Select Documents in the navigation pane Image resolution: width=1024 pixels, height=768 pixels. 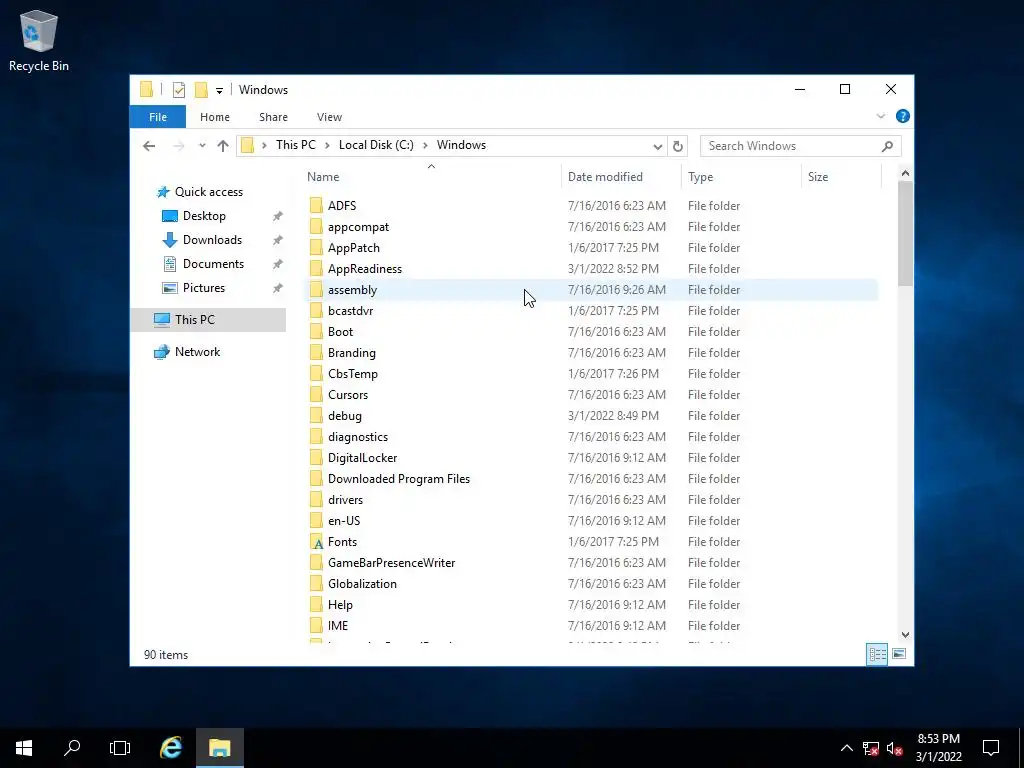coord(213,264)
